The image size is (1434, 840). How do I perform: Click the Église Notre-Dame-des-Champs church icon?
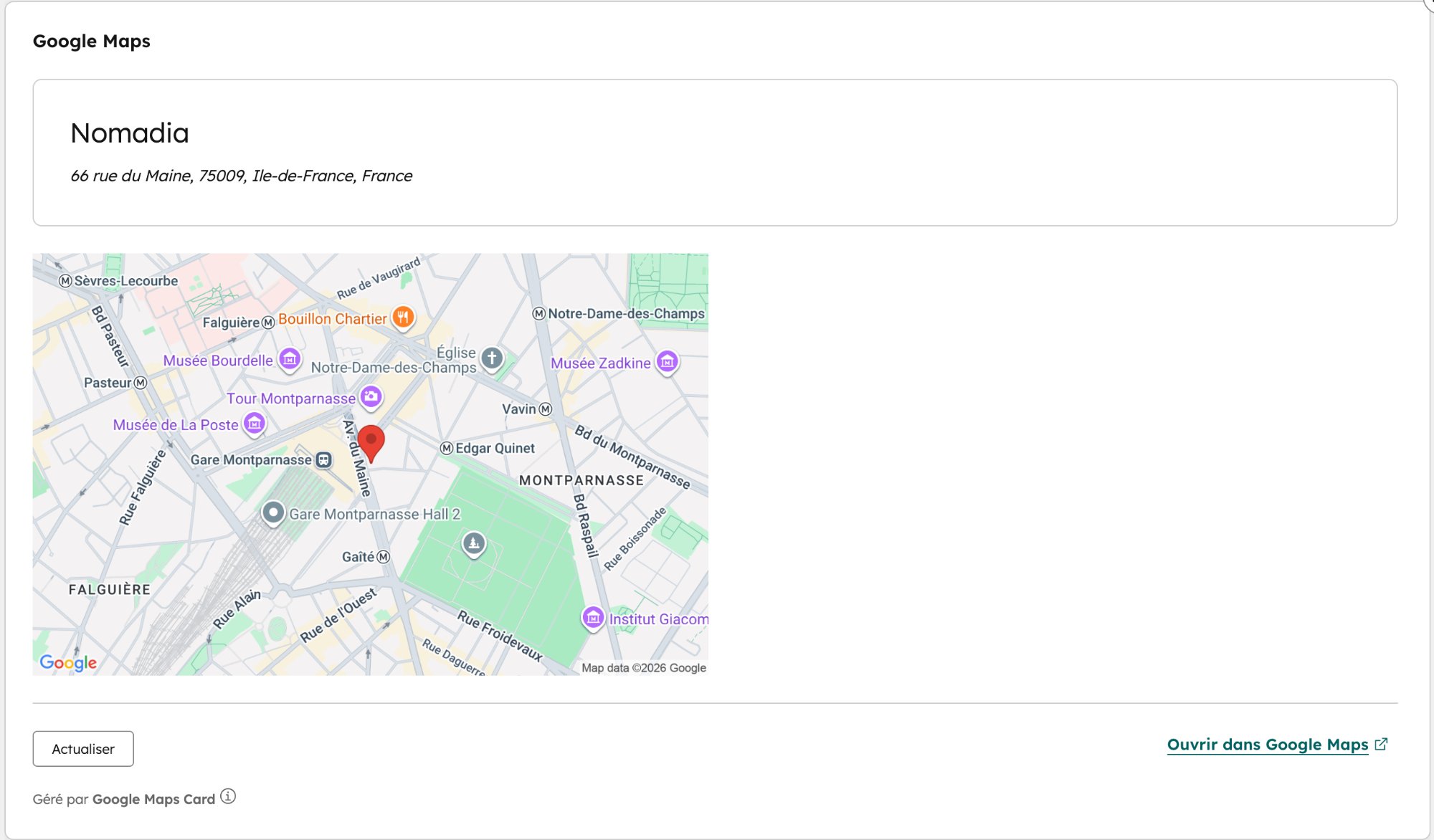coord(492,357)
